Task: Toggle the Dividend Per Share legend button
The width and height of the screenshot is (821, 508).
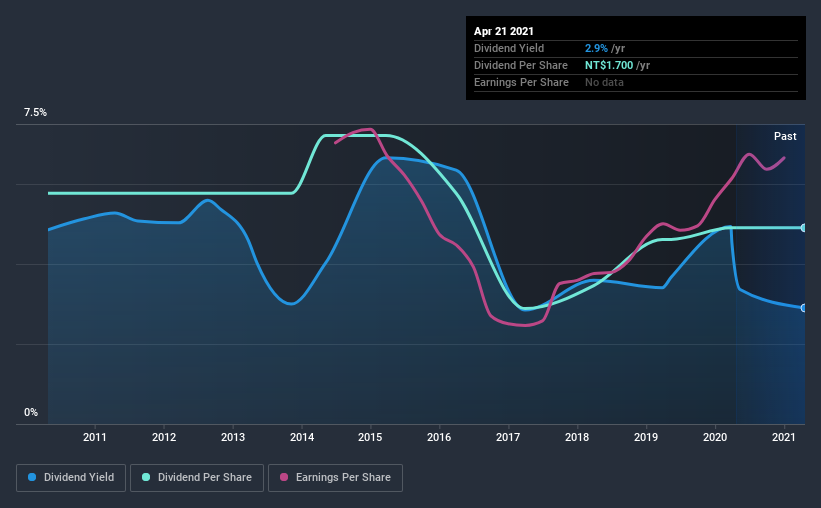Action: (197, 478)
